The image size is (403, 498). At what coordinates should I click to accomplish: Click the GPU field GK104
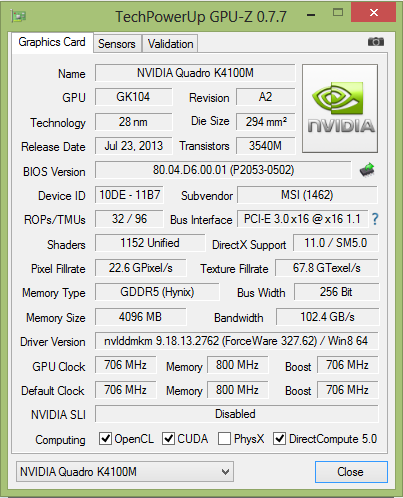(133, 97)
